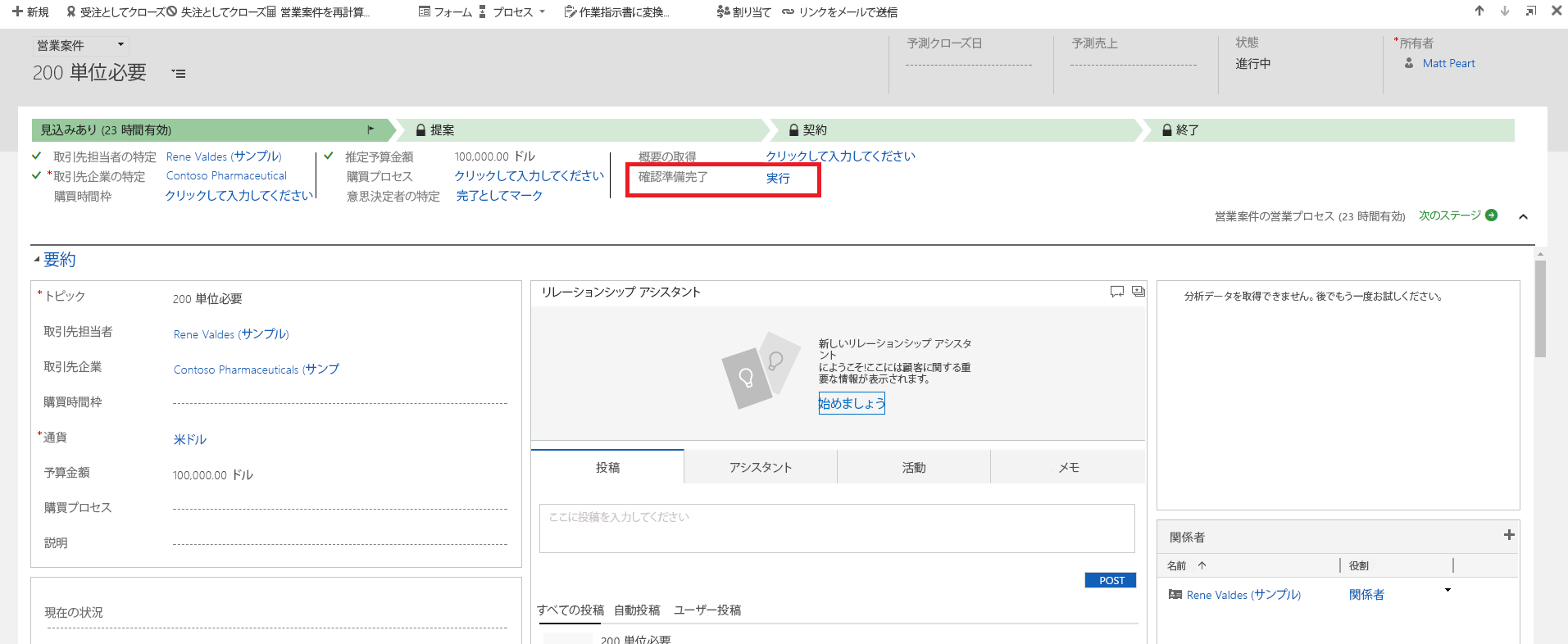Viewport: 1568px width, 644px height.
Task: Open Rene Valdes in 取引先担当者 field
Action: click(x=231, y=334)
